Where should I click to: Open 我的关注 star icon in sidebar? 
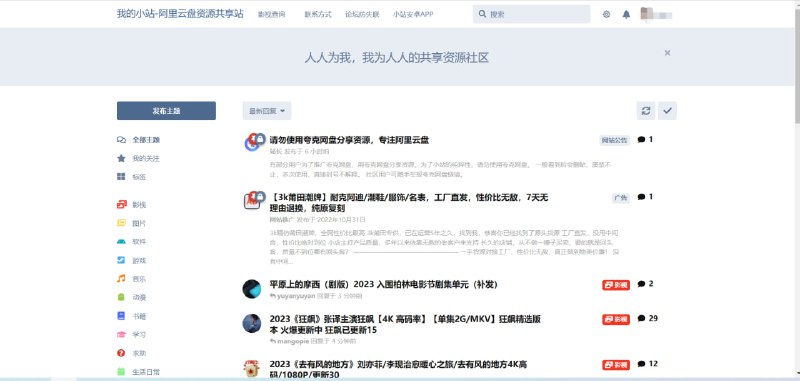pos(121,158)
